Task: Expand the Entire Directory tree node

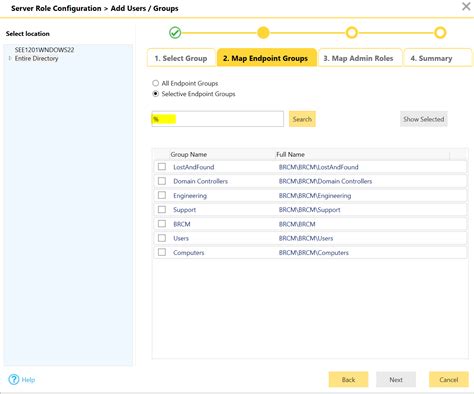Action: (9, 58)
